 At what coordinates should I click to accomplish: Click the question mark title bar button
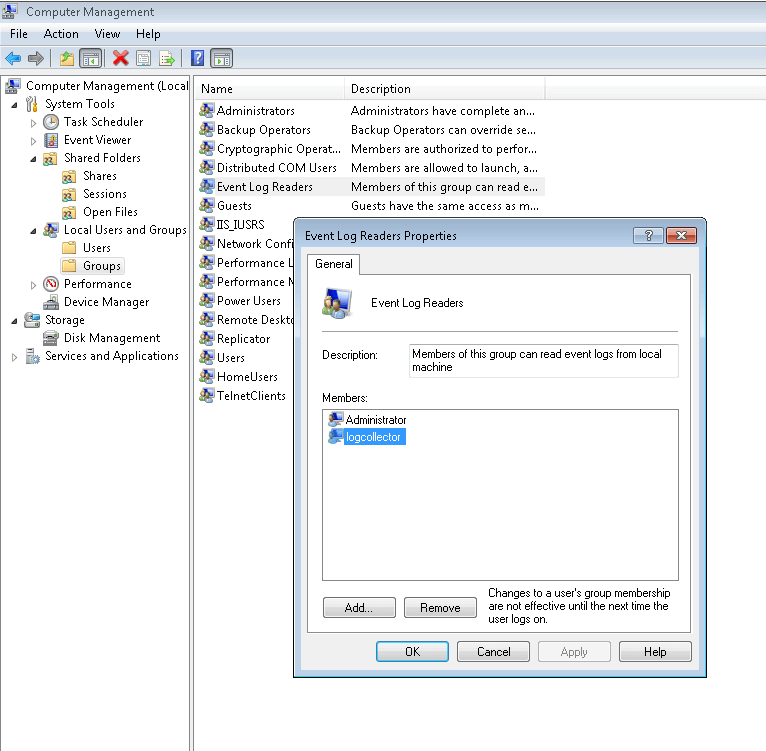point(648,236)
